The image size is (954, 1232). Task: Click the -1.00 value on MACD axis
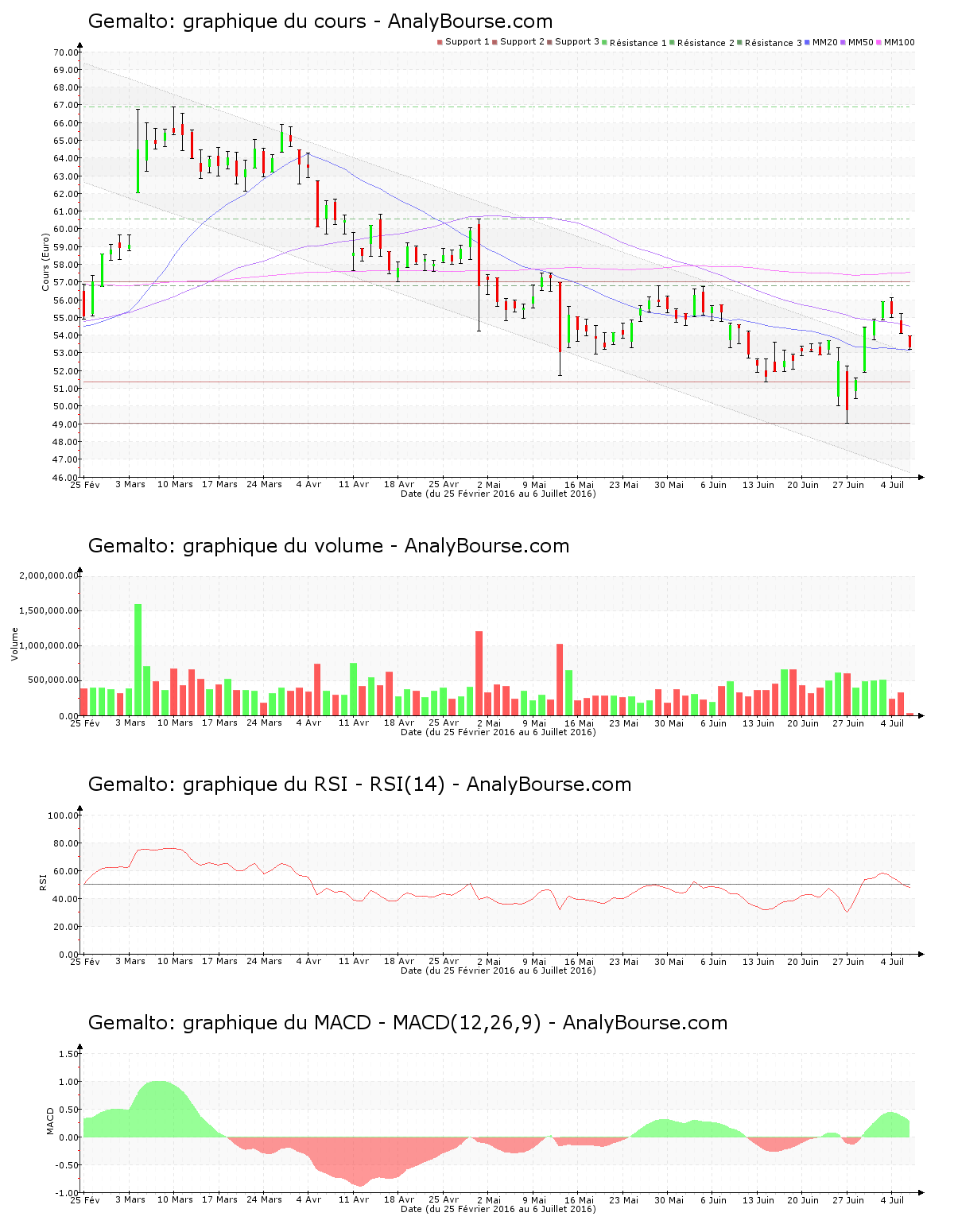tap(67, 1193)
